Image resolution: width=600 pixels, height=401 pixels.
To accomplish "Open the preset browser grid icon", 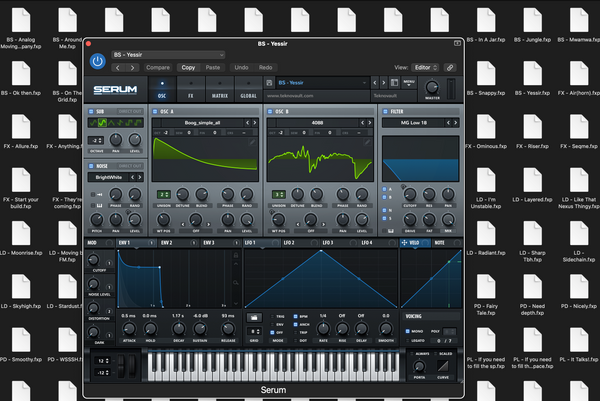I will pyautogui.click(x=394, y=83).
